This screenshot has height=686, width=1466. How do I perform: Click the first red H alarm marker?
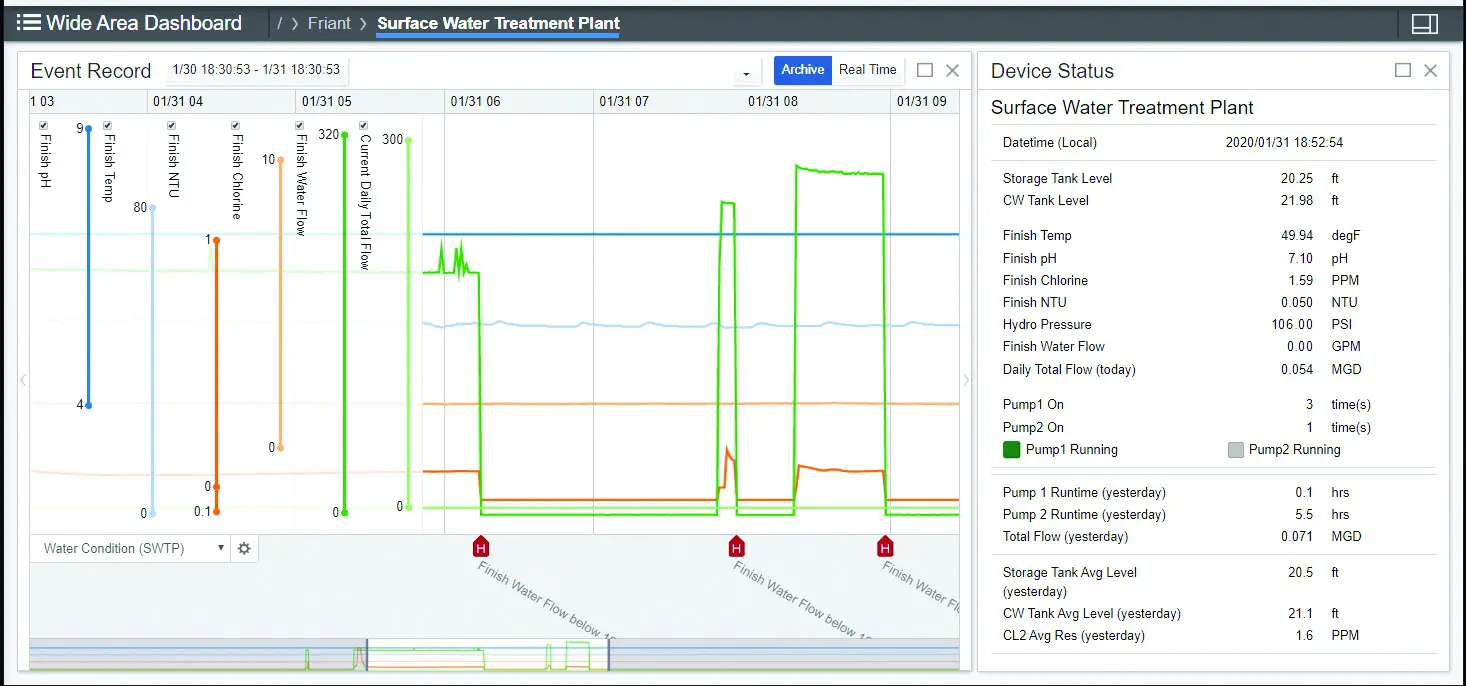(x=480, y=546)
